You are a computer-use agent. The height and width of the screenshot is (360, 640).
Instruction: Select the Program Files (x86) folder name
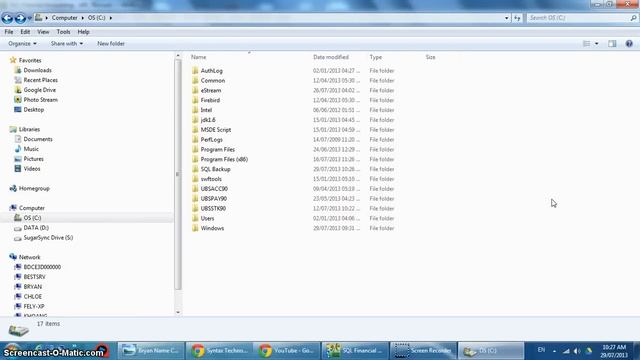pyautogui.click(x=224, y=159)
